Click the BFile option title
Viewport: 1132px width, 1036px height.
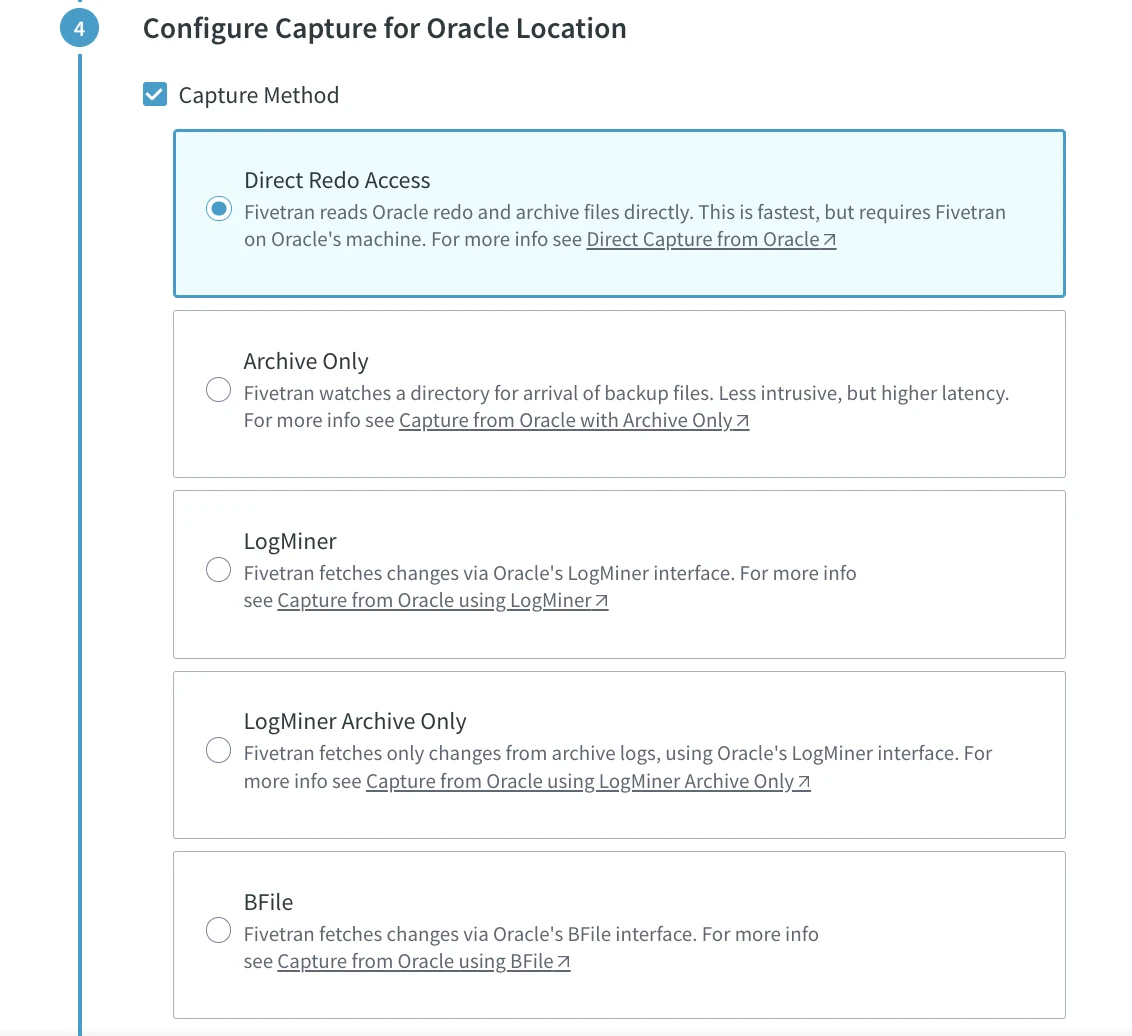(268, 901)
